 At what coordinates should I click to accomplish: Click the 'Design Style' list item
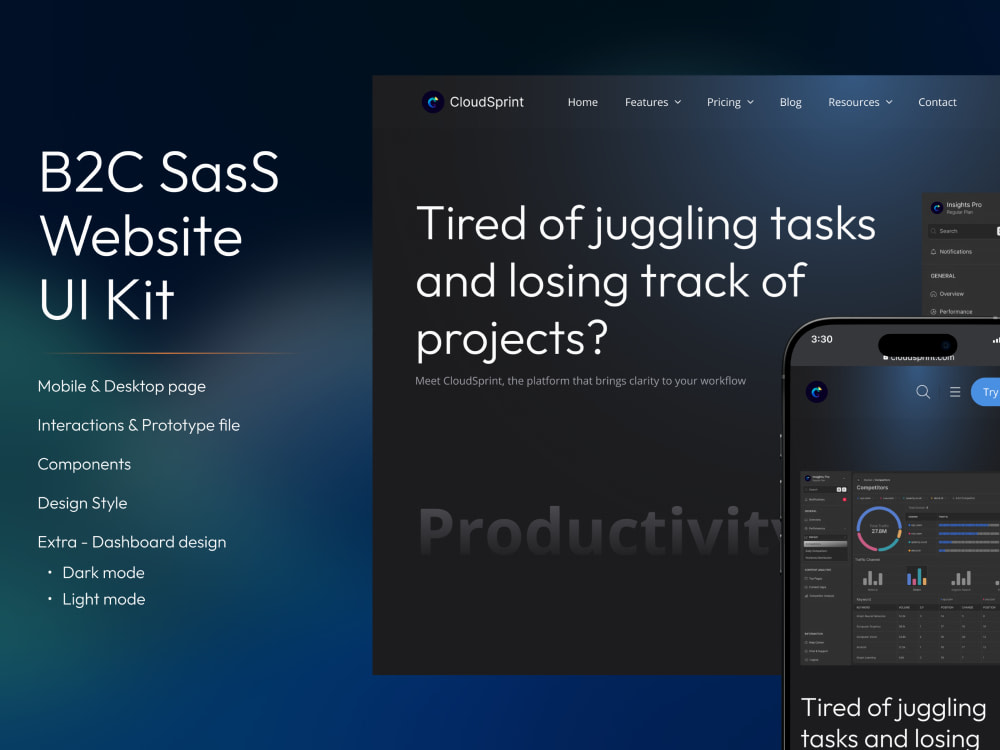click(x=82, y=503)
